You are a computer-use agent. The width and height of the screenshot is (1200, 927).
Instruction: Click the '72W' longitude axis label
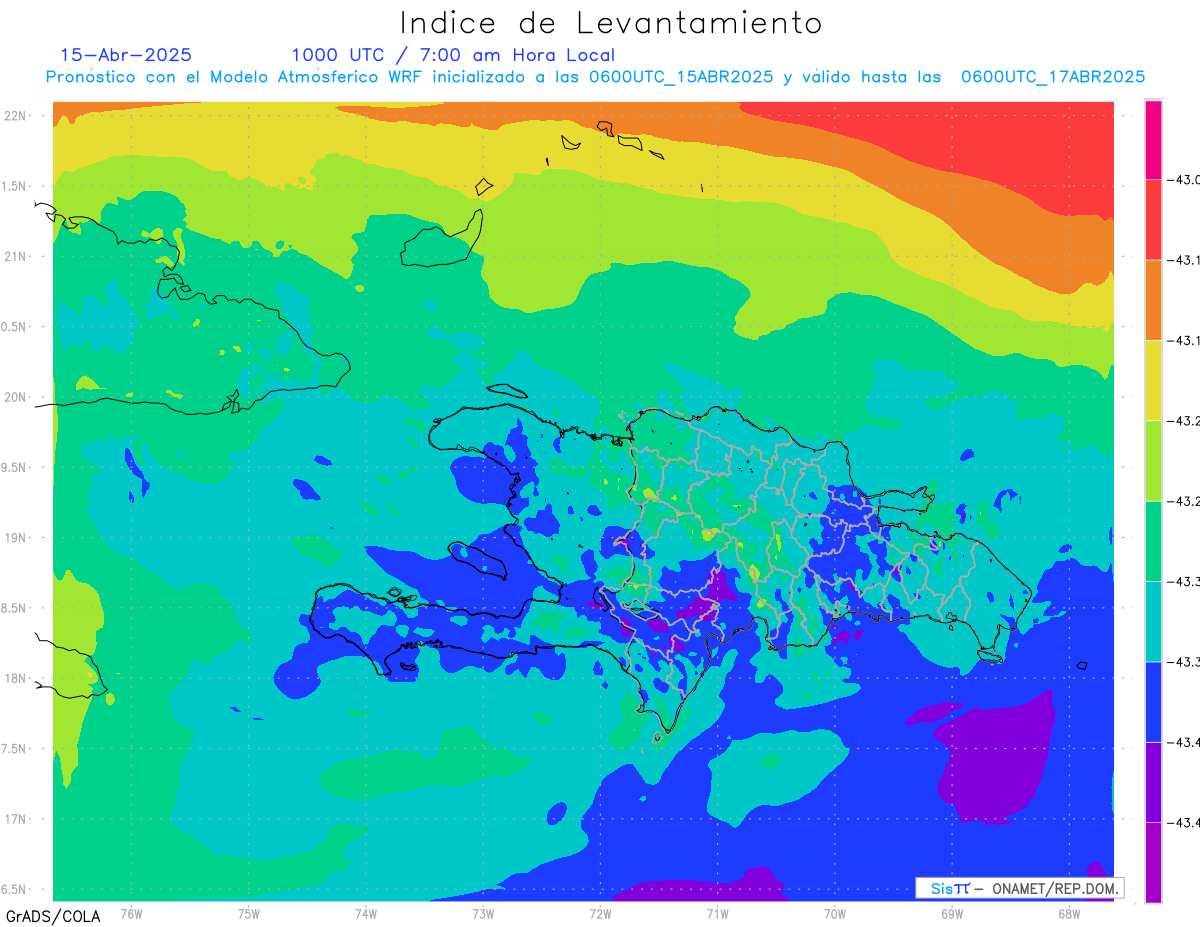click(600, 913)
